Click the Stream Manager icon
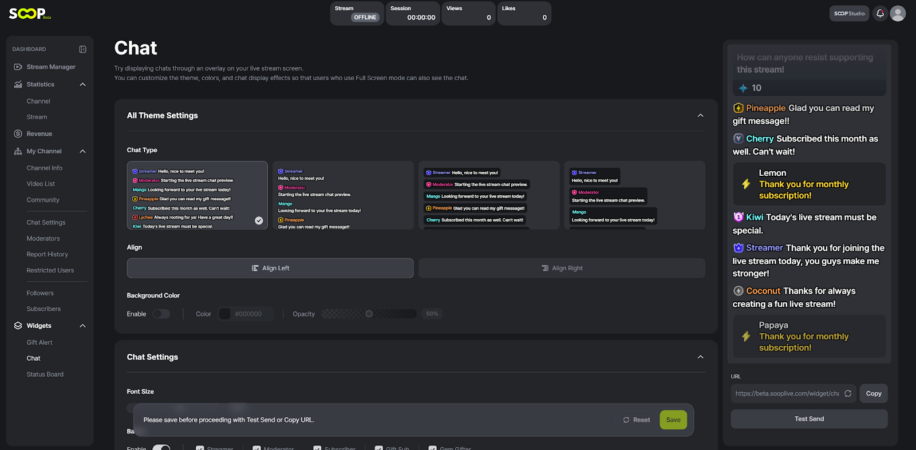The height and width of the screenshot is (450, 916). pos(18,67)
